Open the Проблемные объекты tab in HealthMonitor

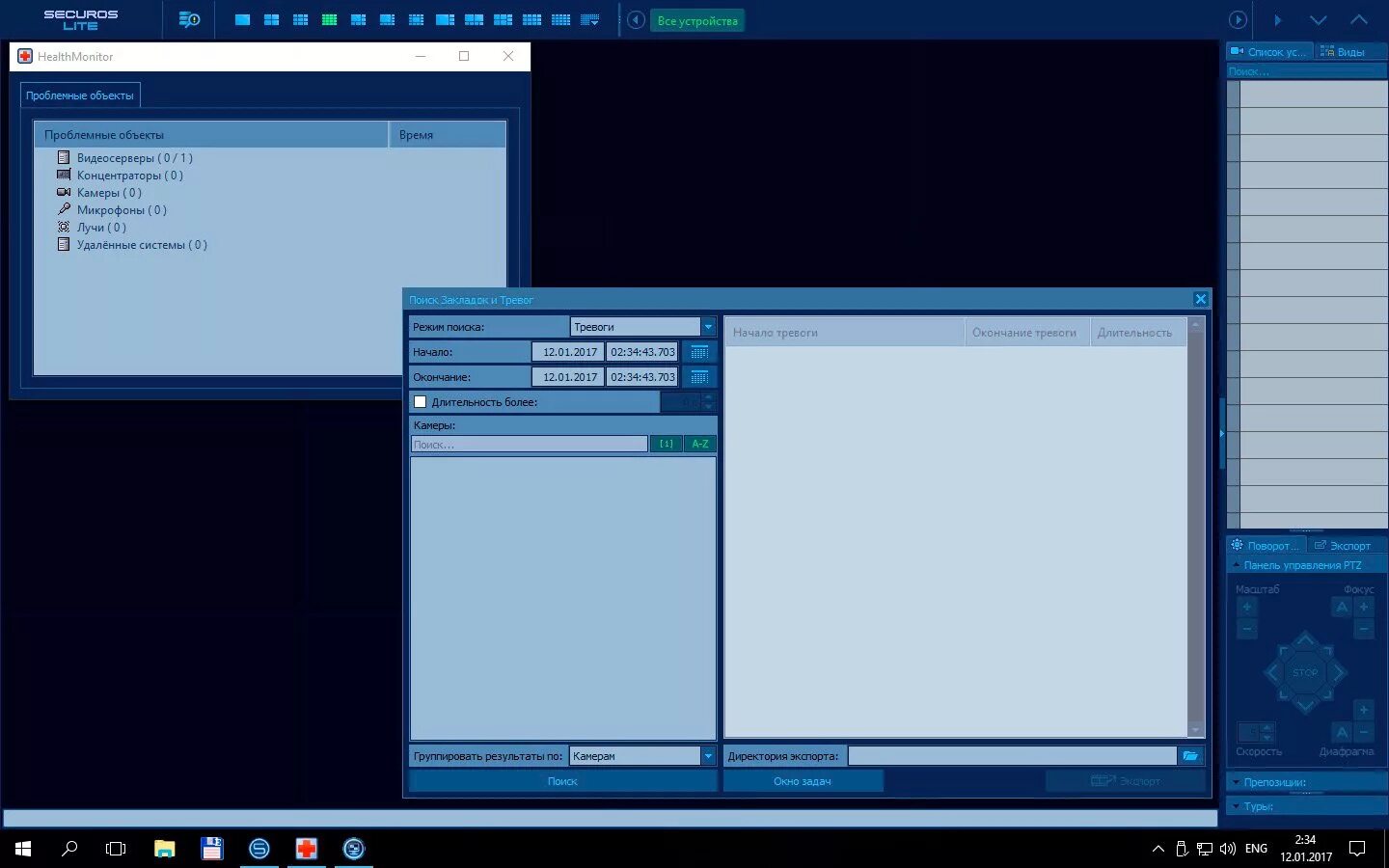80,95
